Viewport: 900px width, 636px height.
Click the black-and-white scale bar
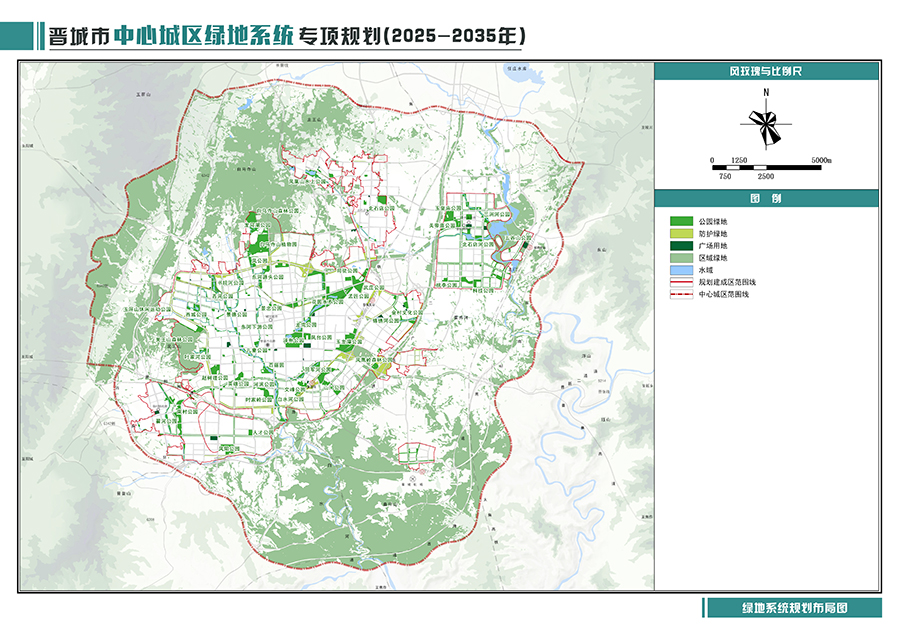[767, 167]
